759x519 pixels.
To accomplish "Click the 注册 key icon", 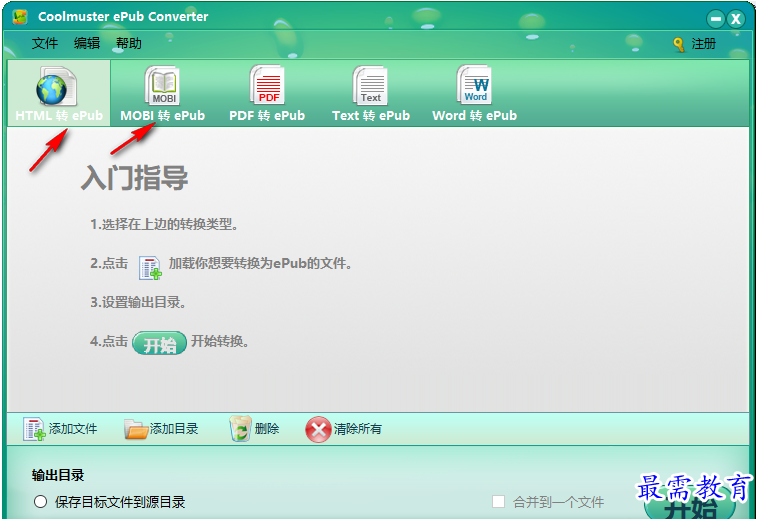I will click(679, 44).
